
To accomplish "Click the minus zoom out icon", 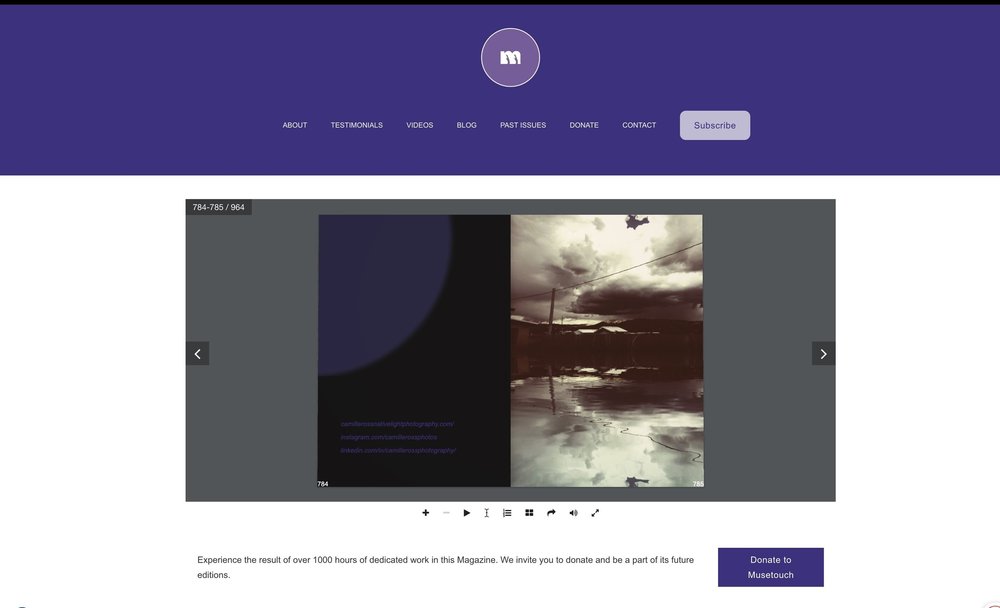I will [x=446, y=513].
